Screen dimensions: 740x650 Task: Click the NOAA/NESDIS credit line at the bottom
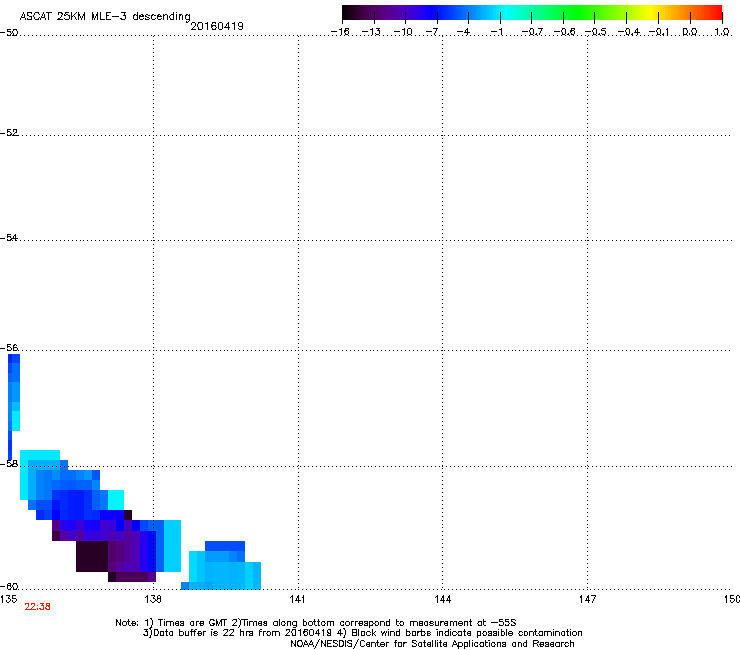pos(432,644)
